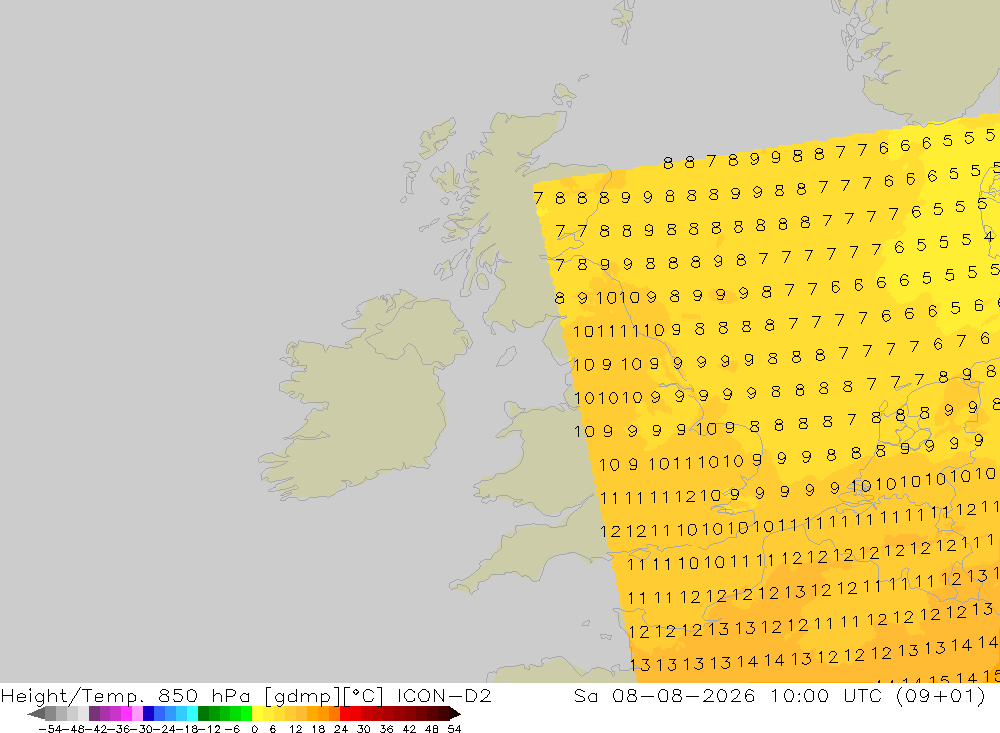Click the '54' scale label at legend end
Image resolution: width=1000 pixels, height=733 pixels.
pyautogui.click(x=454, y=729)
